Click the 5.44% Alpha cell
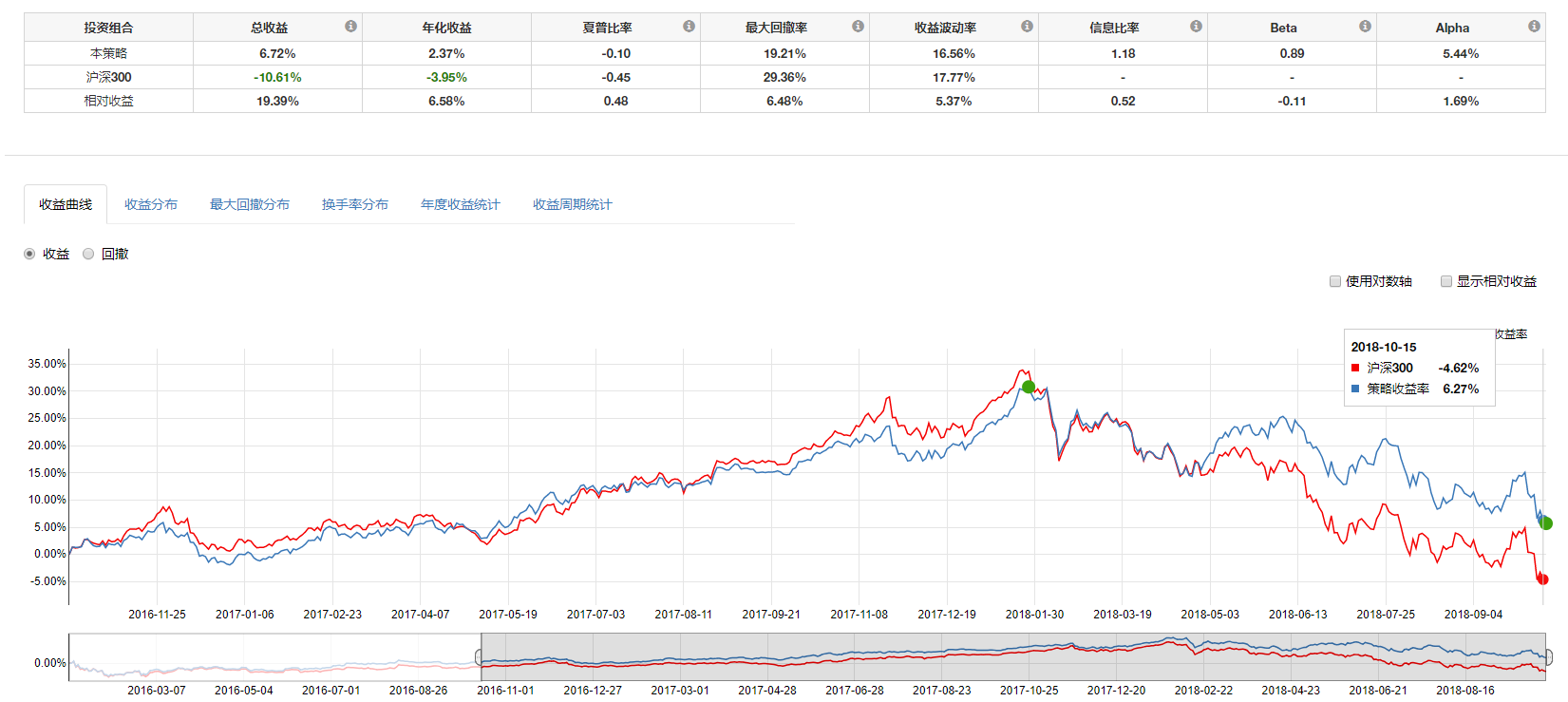 coord(1461,53)
